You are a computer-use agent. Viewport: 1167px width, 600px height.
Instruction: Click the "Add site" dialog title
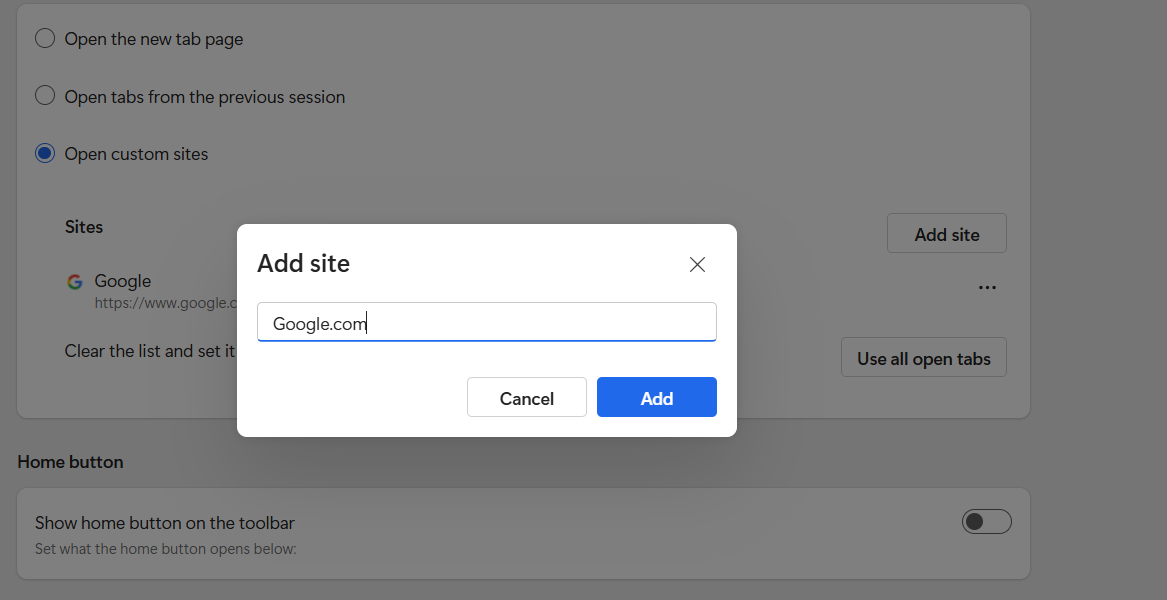pos(303,264)
